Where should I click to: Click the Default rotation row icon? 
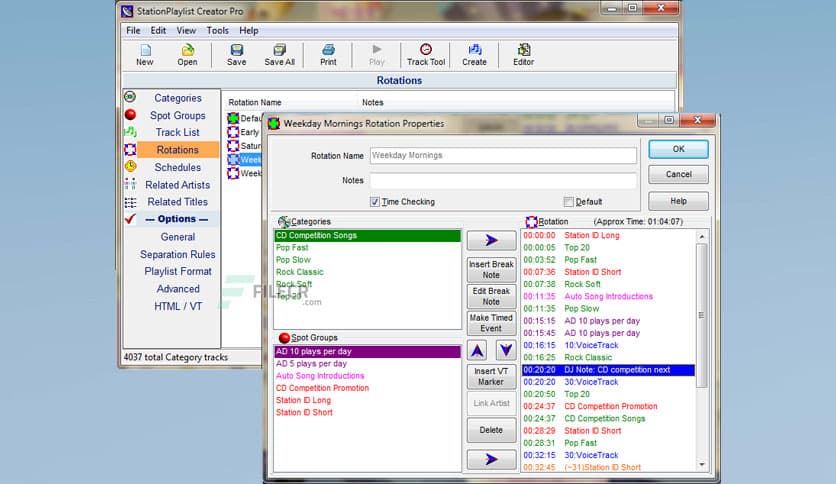tap(233, 118)
